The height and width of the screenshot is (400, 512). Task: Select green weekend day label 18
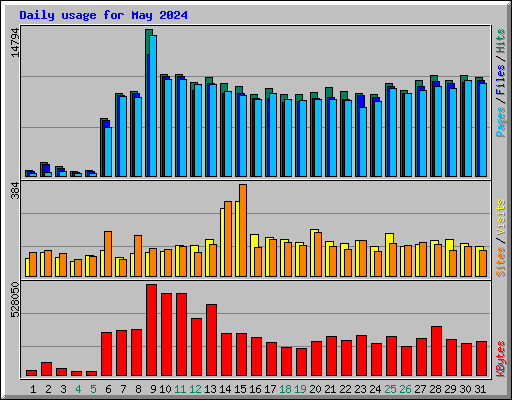[x=285, y=389]
